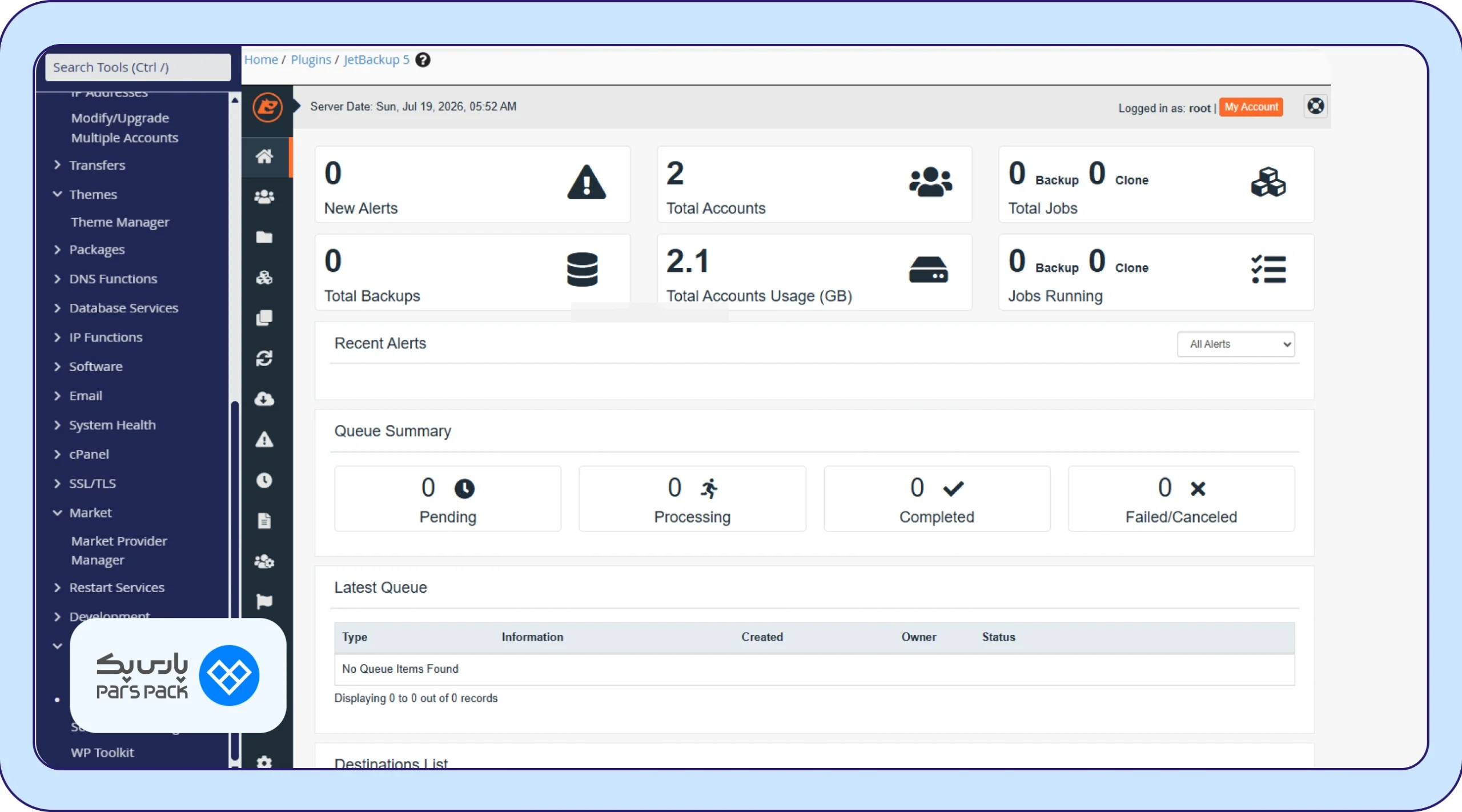1462x812 pixels.
Task: Open the Accounts icon in JetBackup sidebar
Action: 264,197
